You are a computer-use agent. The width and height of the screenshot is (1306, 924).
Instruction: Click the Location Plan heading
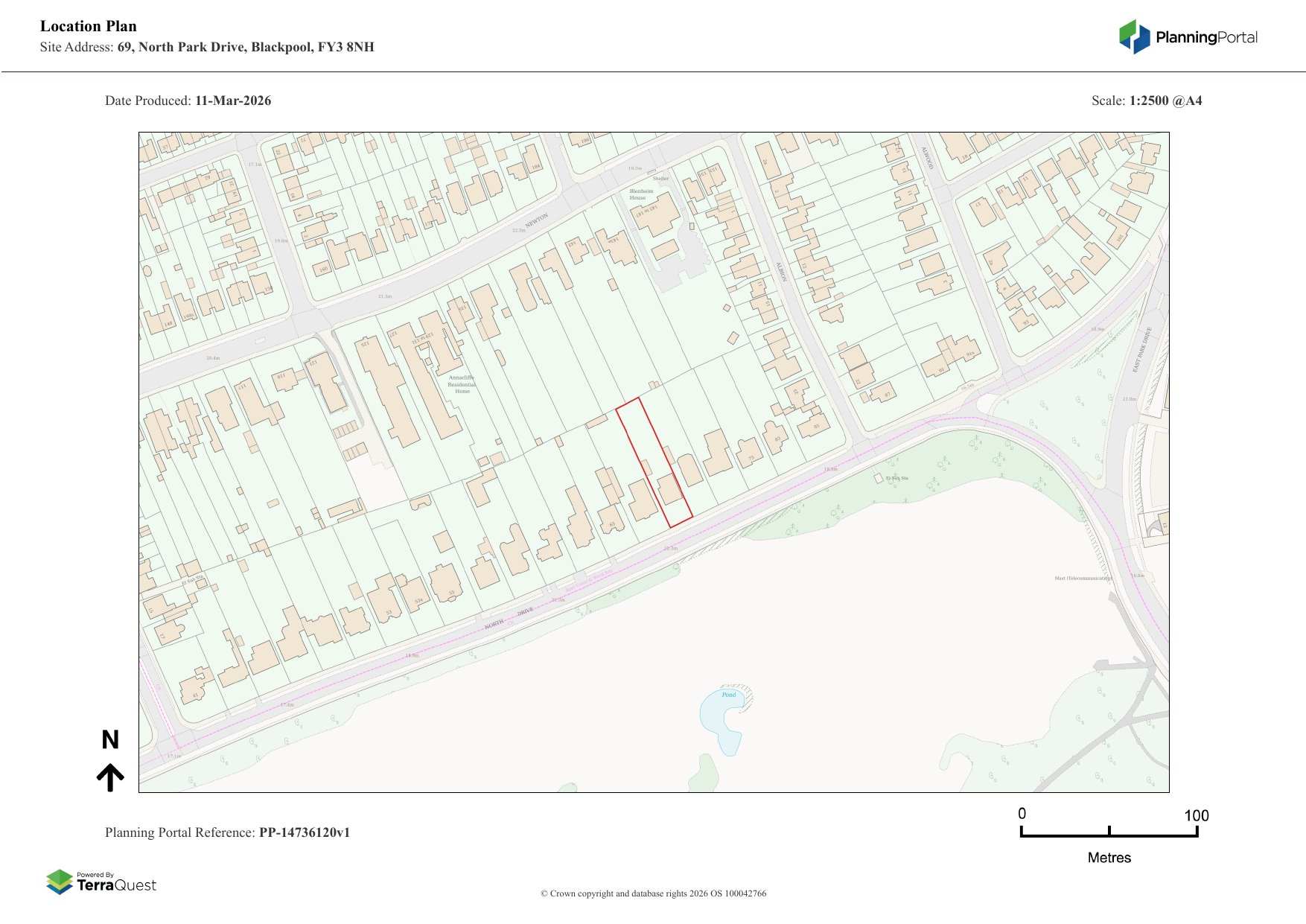coord(89,26)
